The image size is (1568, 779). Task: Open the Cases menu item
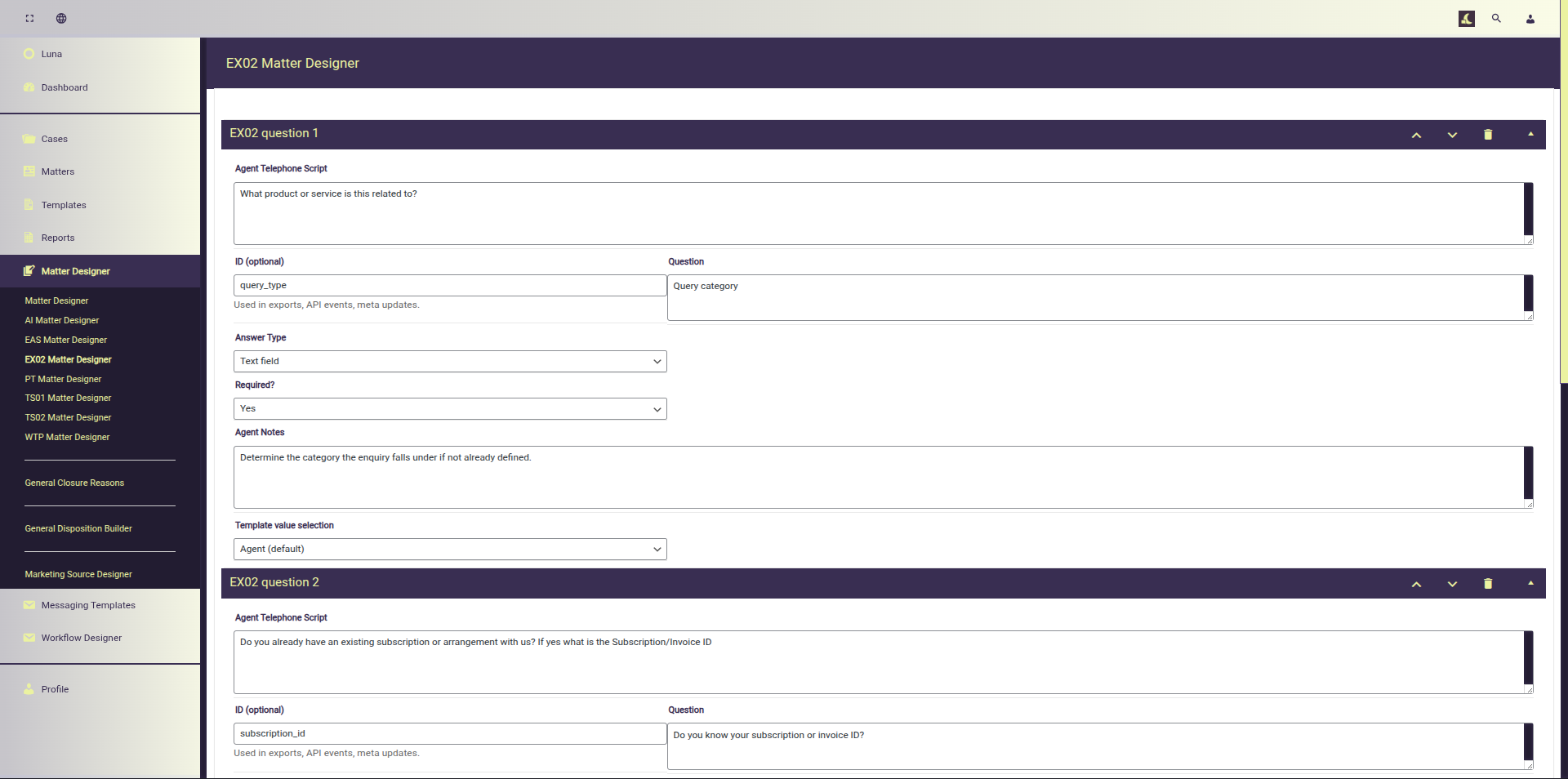[55, 139]
